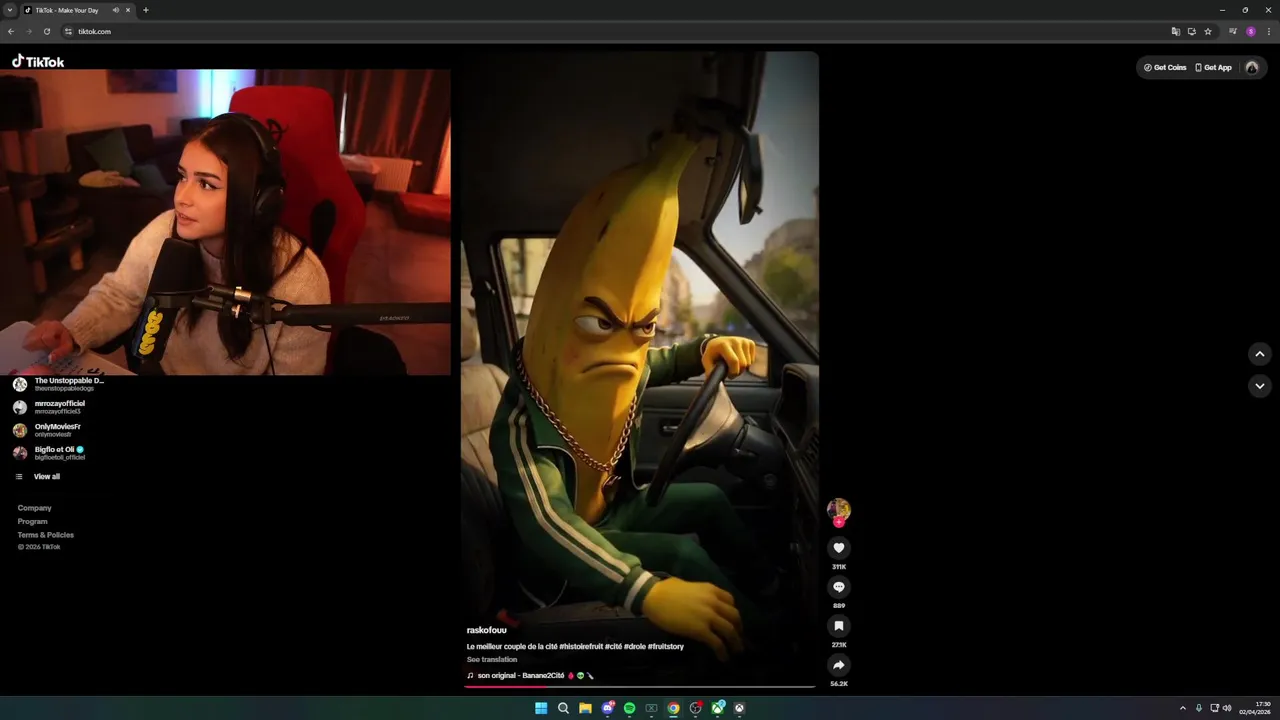This screenshot has height=720, width=1280.
Task: Click the site information icon by tiktok.com
Action: (x=69, y=32)
